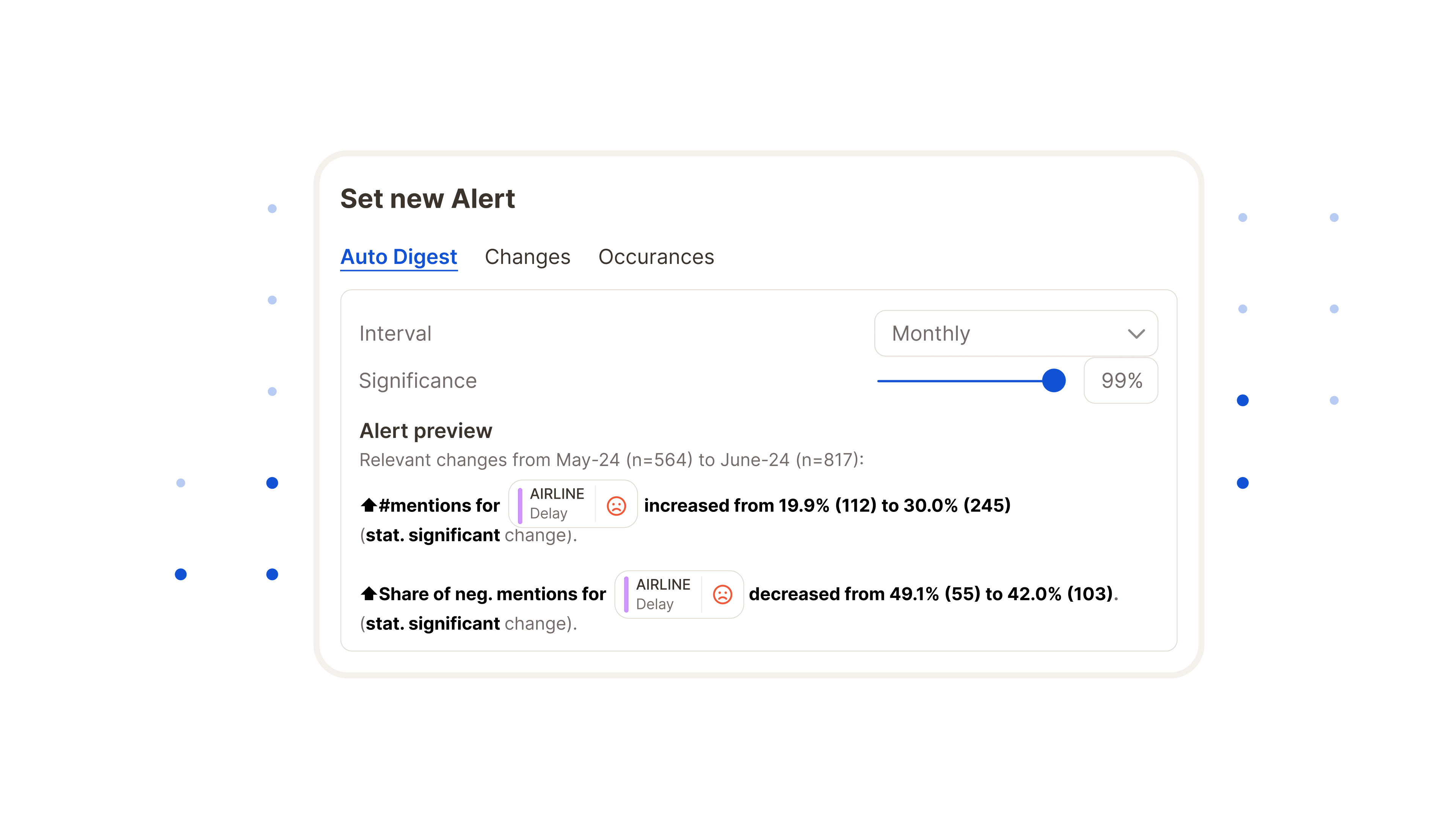Click the Significance slider handle

pos(1054,380)
